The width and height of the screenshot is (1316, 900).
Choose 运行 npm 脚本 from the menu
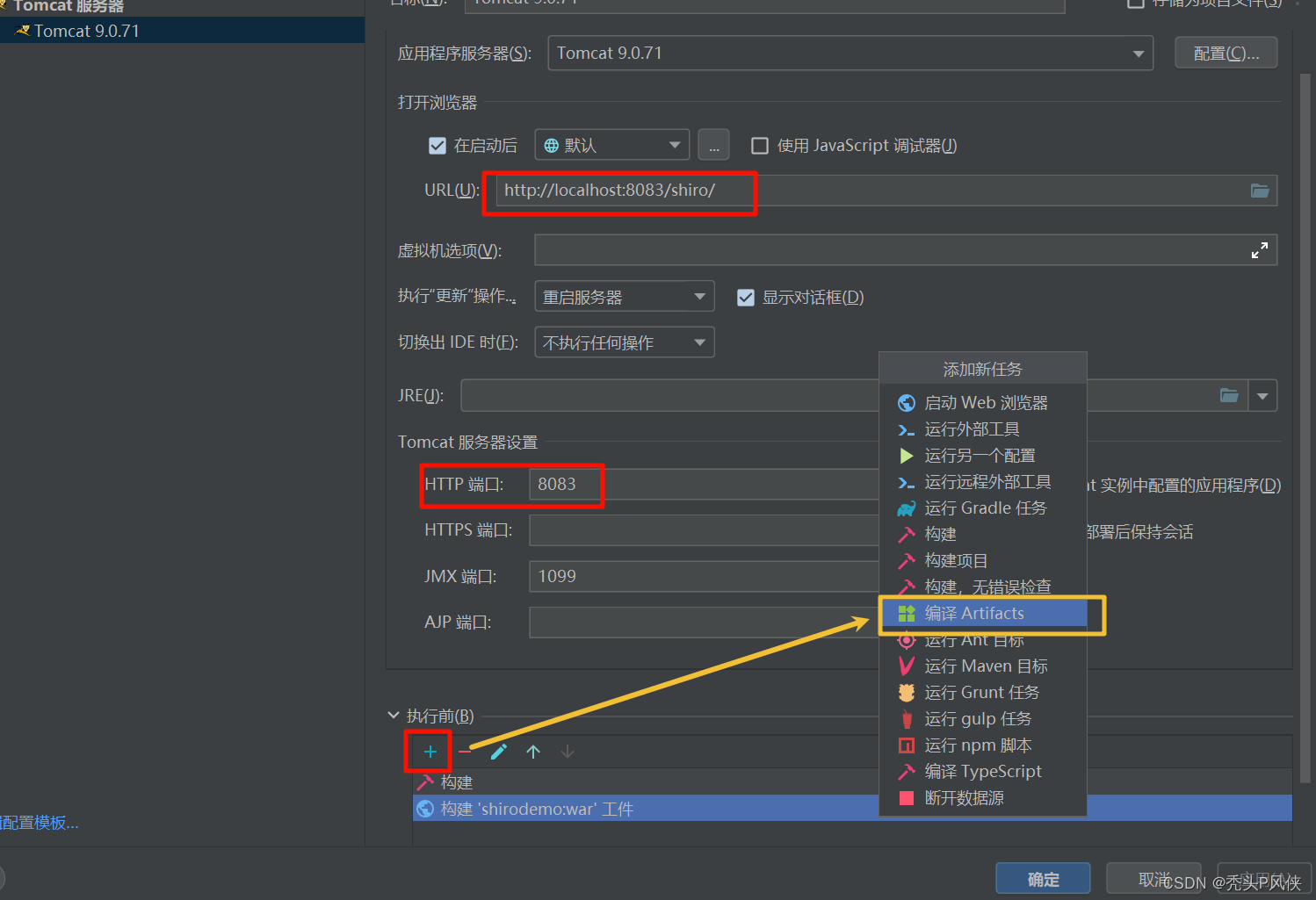point(982,745)
